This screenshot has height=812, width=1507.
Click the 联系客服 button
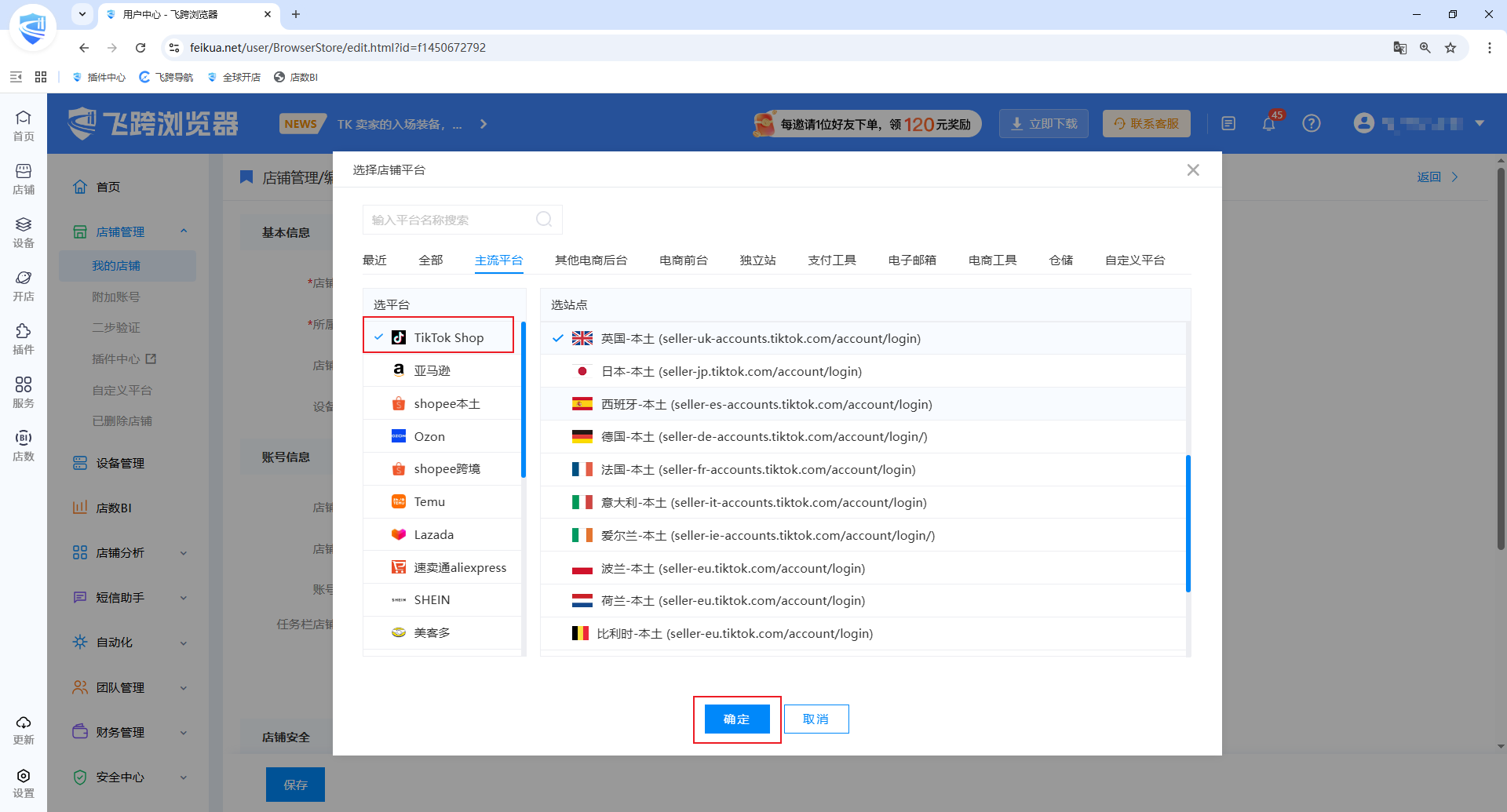1146,123
